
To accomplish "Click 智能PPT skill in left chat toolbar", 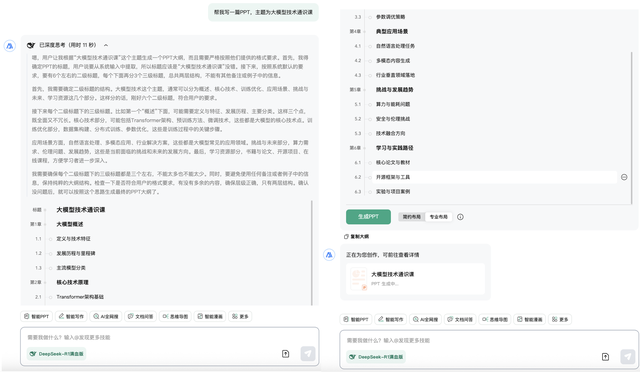I will tap(36, 316).
